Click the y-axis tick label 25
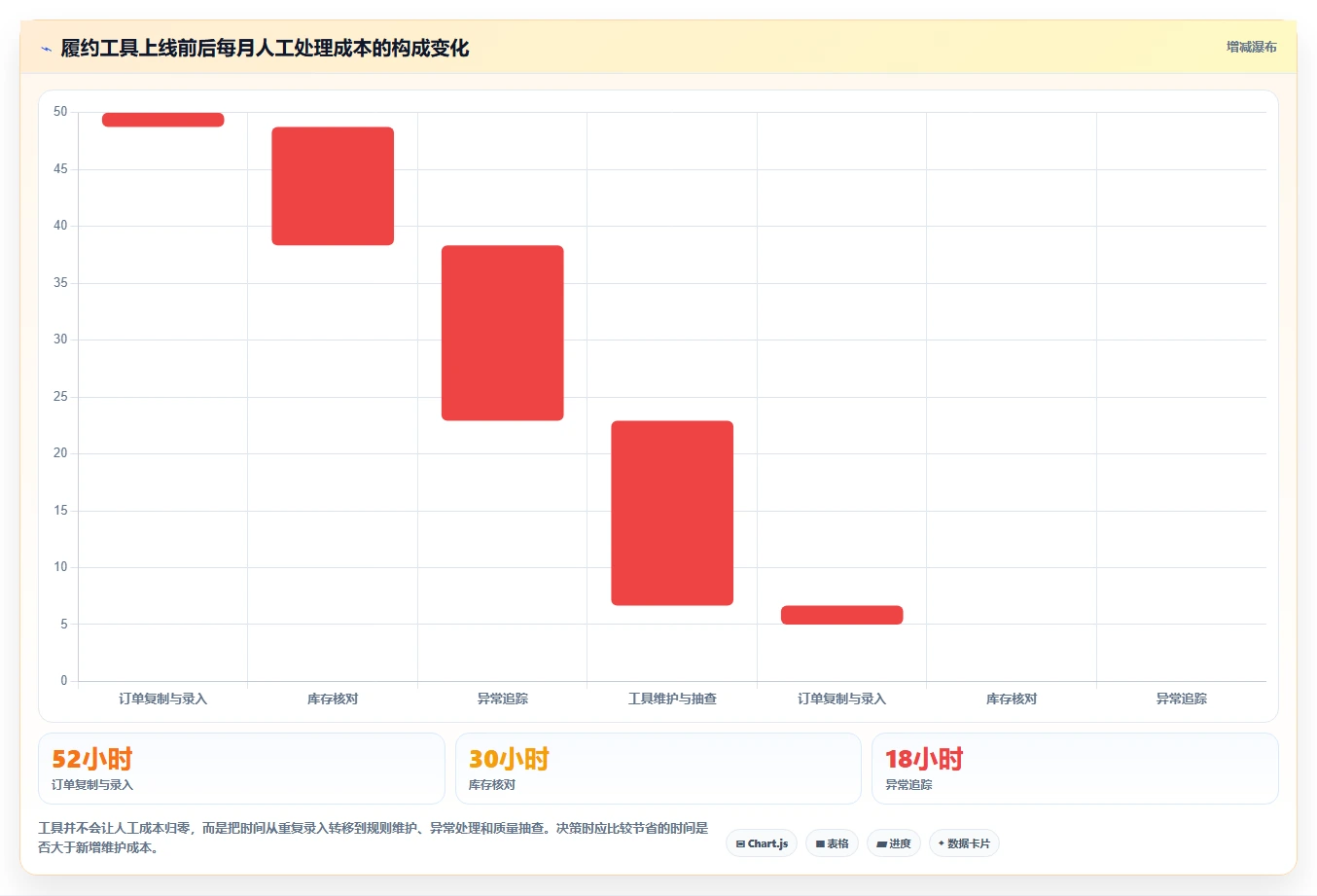 point(60,397)
